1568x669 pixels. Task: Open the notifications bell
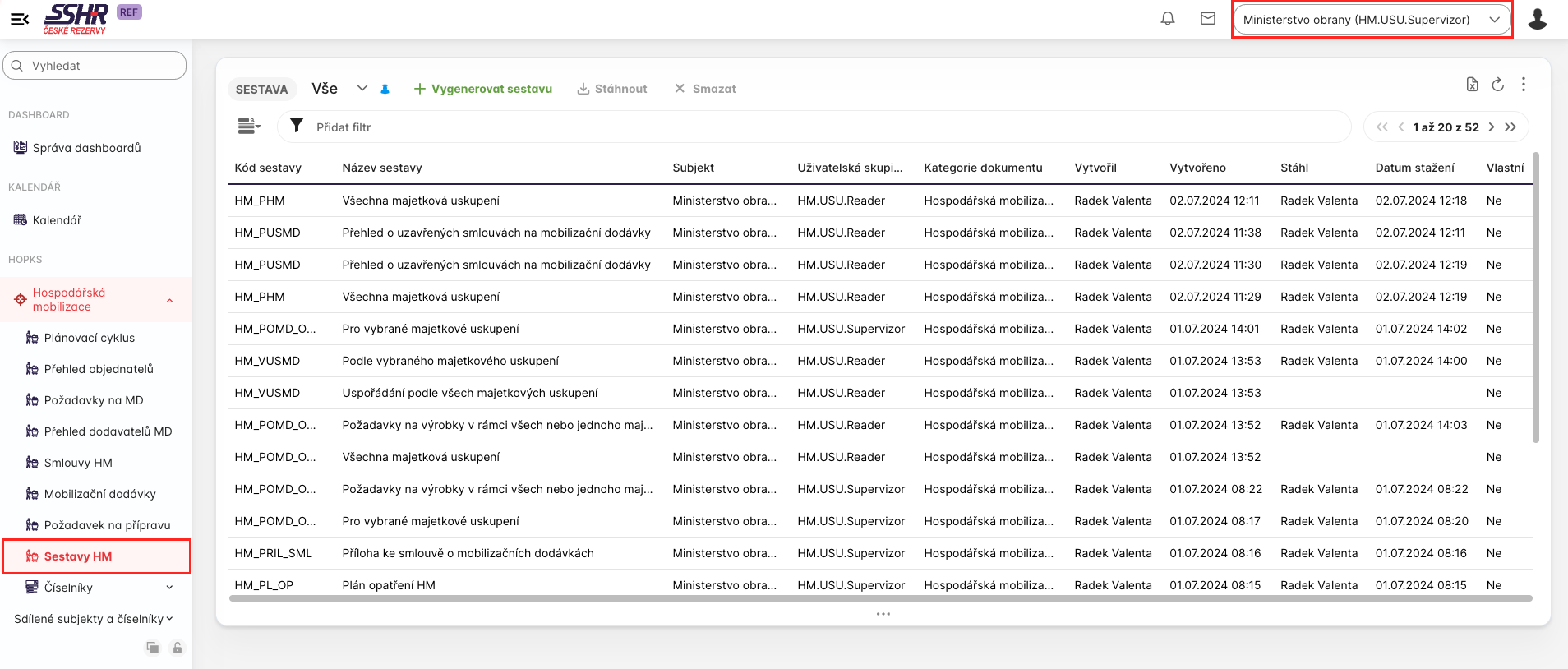pyautogui.click(x=1167, y=19)
